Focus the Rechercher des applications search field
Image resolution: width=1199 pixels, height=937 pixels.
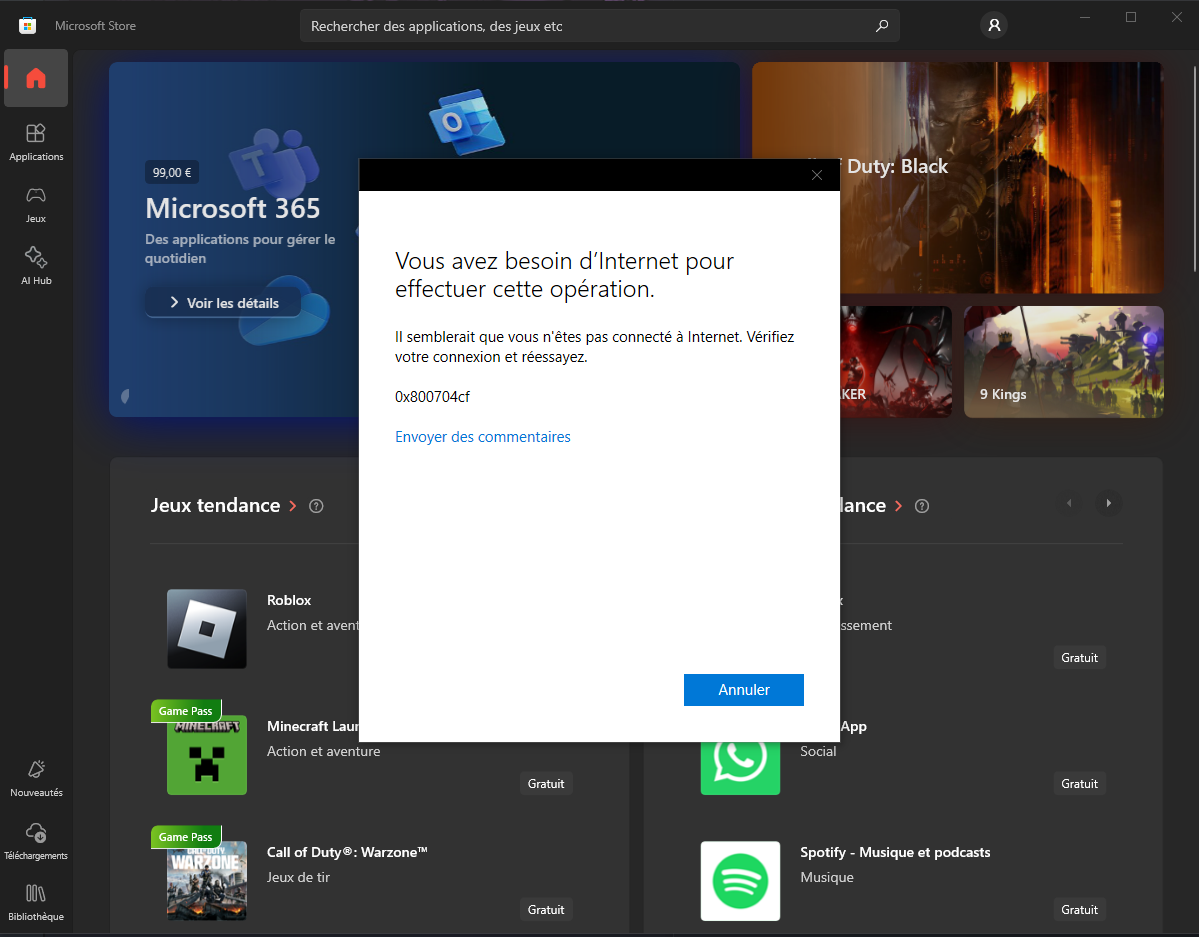600,26
